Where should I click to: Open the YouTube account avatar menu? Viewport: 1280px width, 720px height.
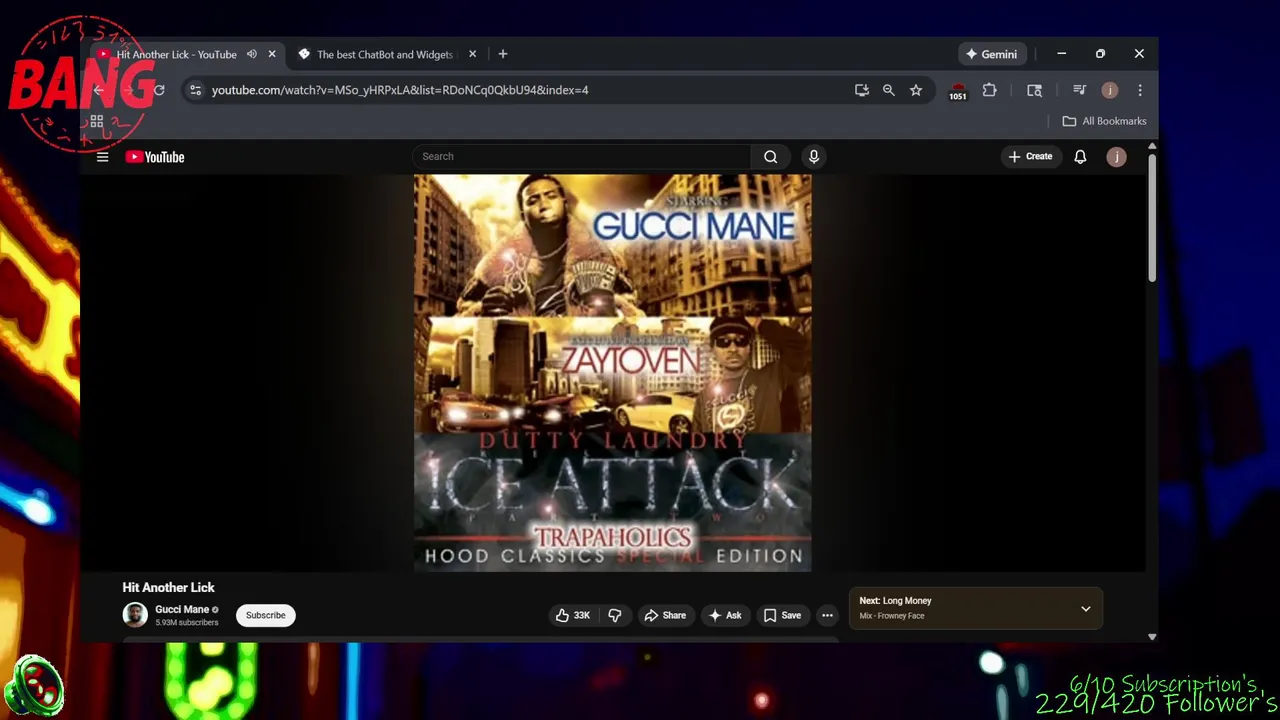pyautogui.click(x=1116, y=157)
